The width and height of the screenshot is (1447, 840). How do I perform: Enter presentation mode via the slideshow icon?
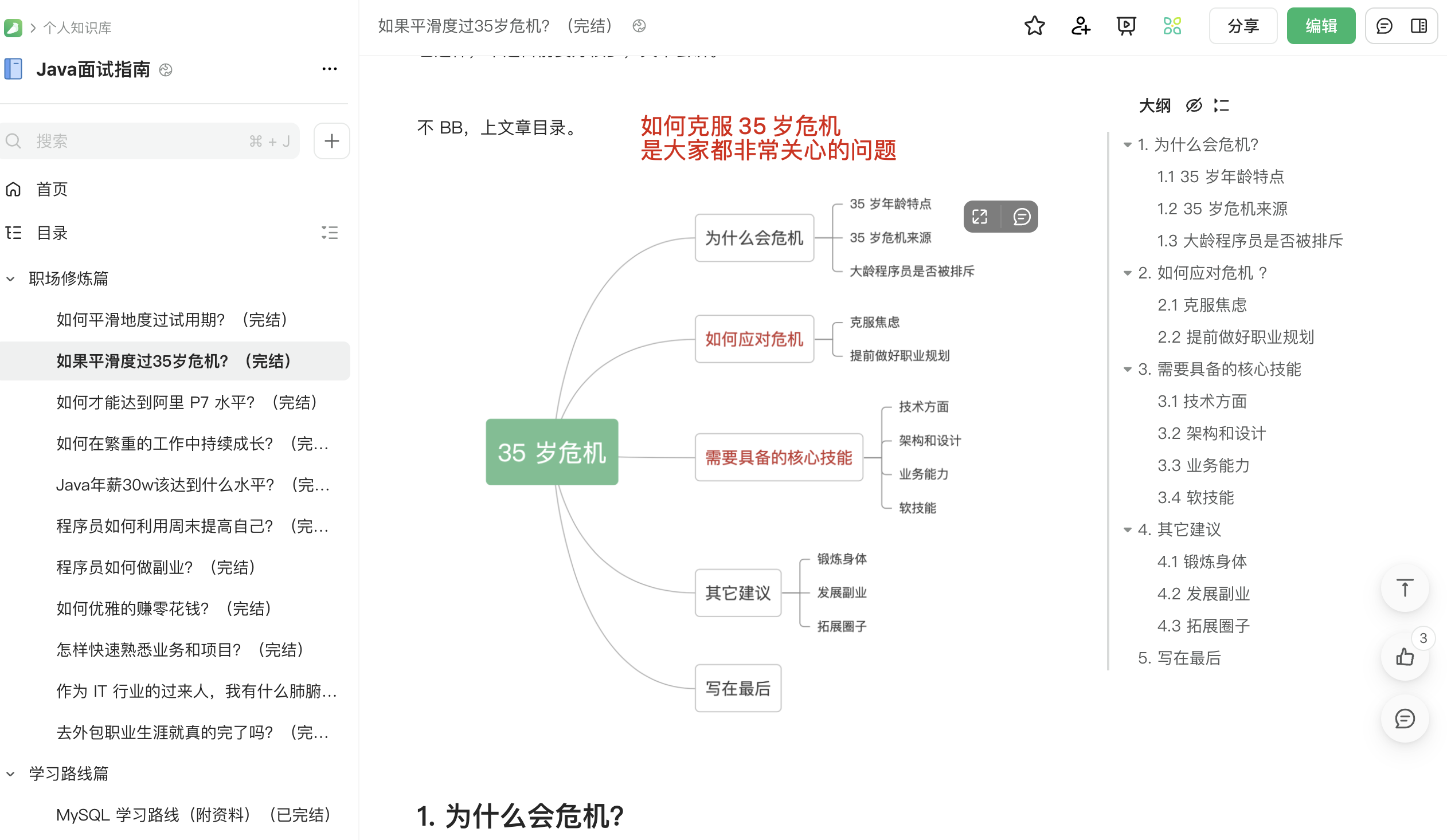point(1126,26)
